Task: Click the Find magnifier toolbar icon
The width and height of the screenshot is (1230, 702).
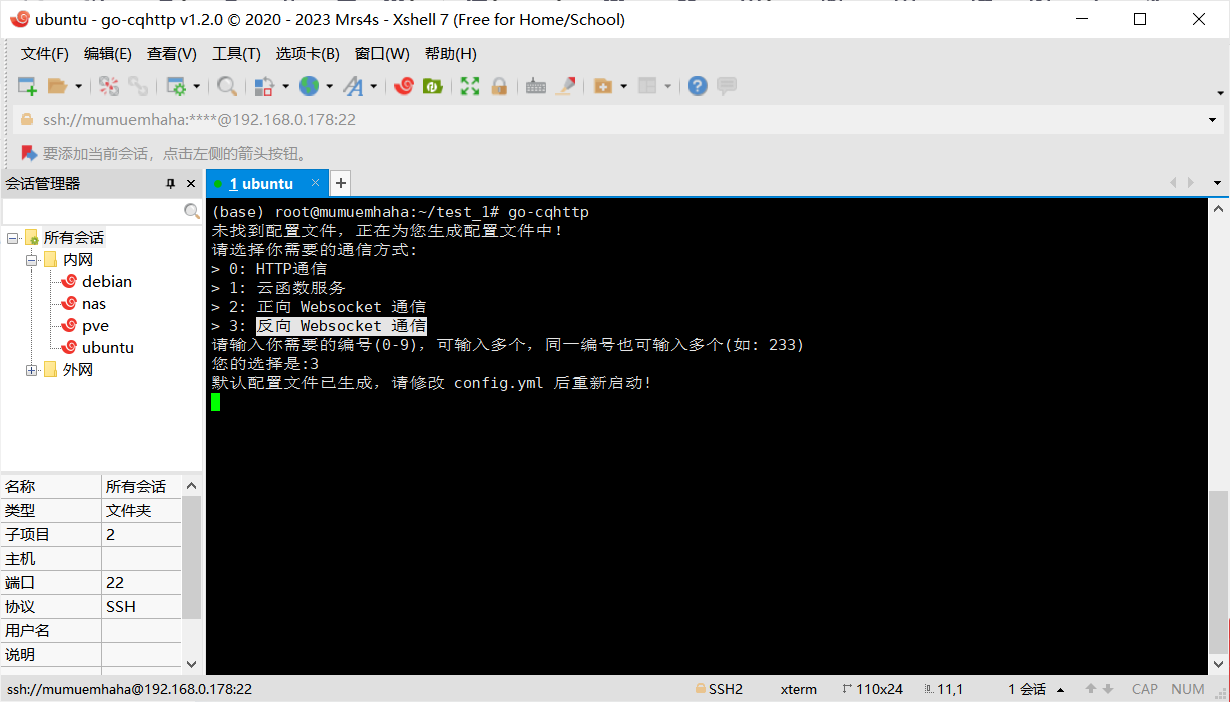Action: (227, 86)
